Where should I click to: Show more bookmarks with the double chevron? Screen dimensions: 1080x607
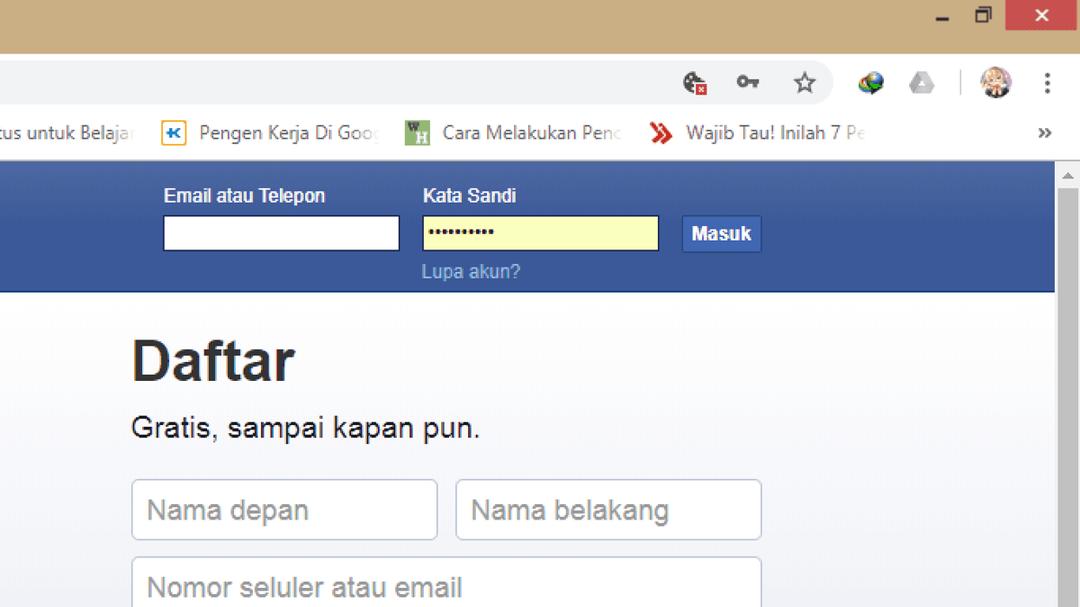1044,132
